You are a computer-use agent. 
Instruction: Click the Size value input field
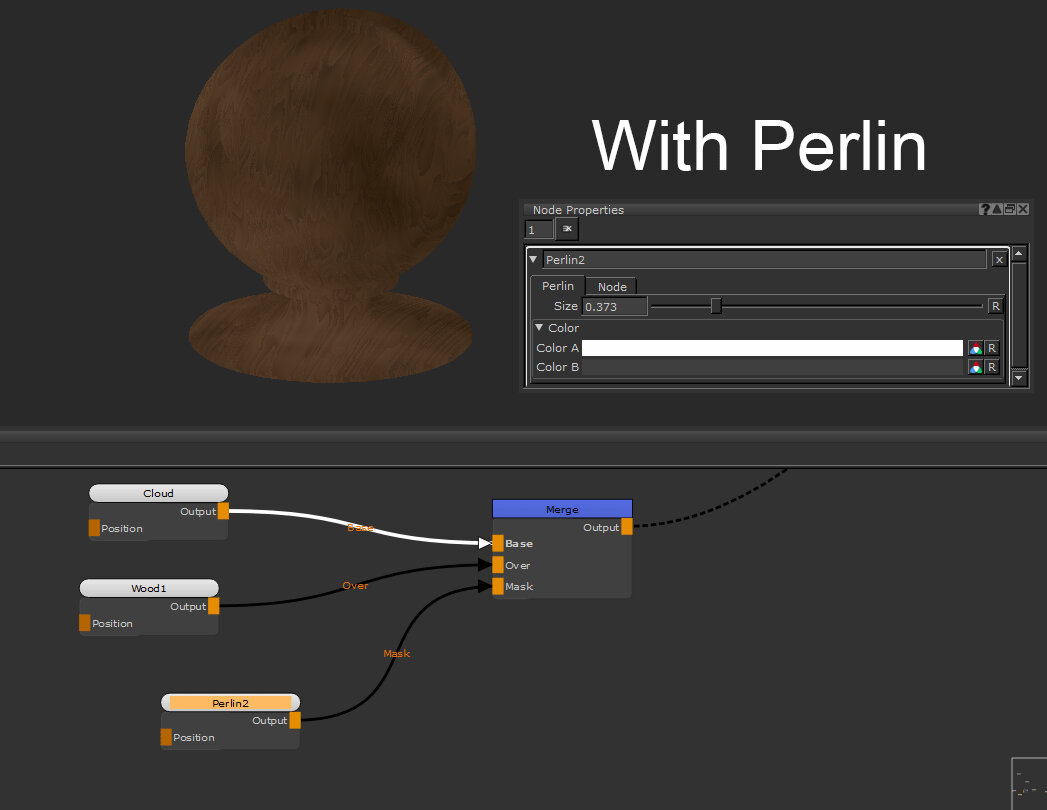(x=614, y=306)
